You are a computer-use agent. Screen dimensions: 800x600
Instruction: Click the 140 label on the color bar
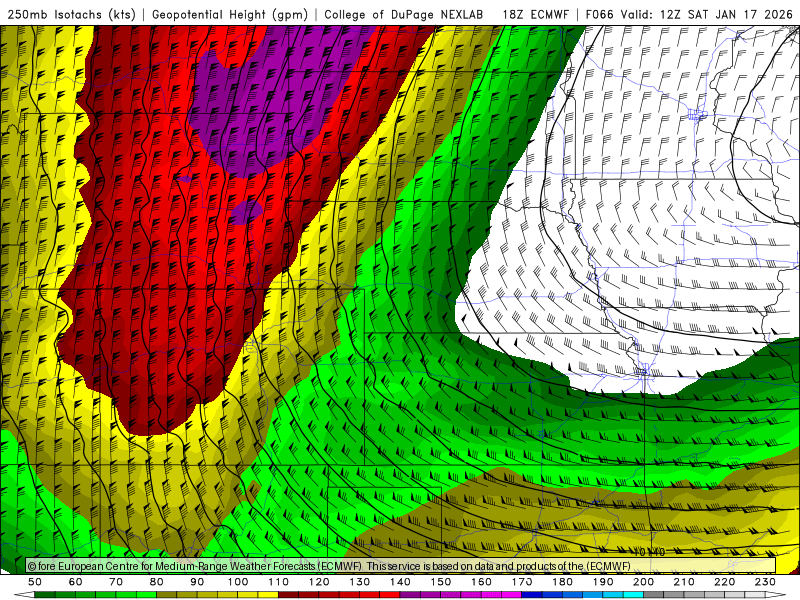tap(401, 582)
